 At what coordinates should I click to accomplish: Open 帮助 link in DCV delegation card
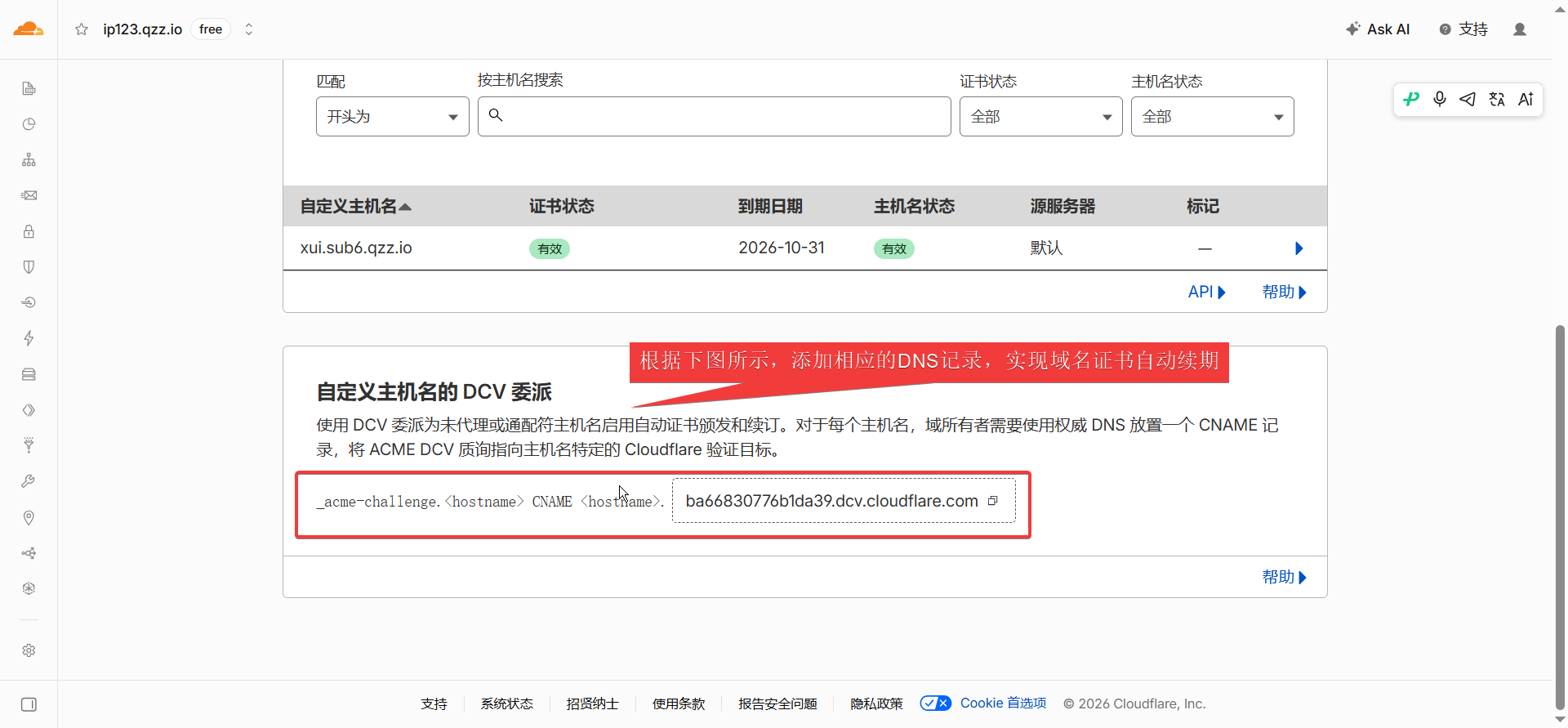click(x=1285, y=577)
